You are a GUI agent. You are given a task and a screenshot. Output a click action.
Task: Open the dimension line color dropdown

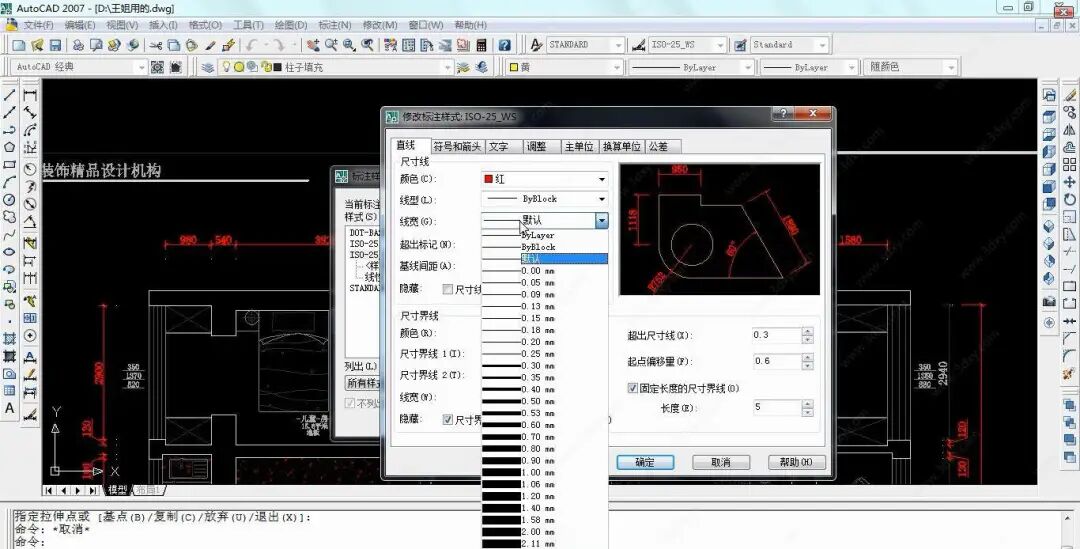click(545, 179)
